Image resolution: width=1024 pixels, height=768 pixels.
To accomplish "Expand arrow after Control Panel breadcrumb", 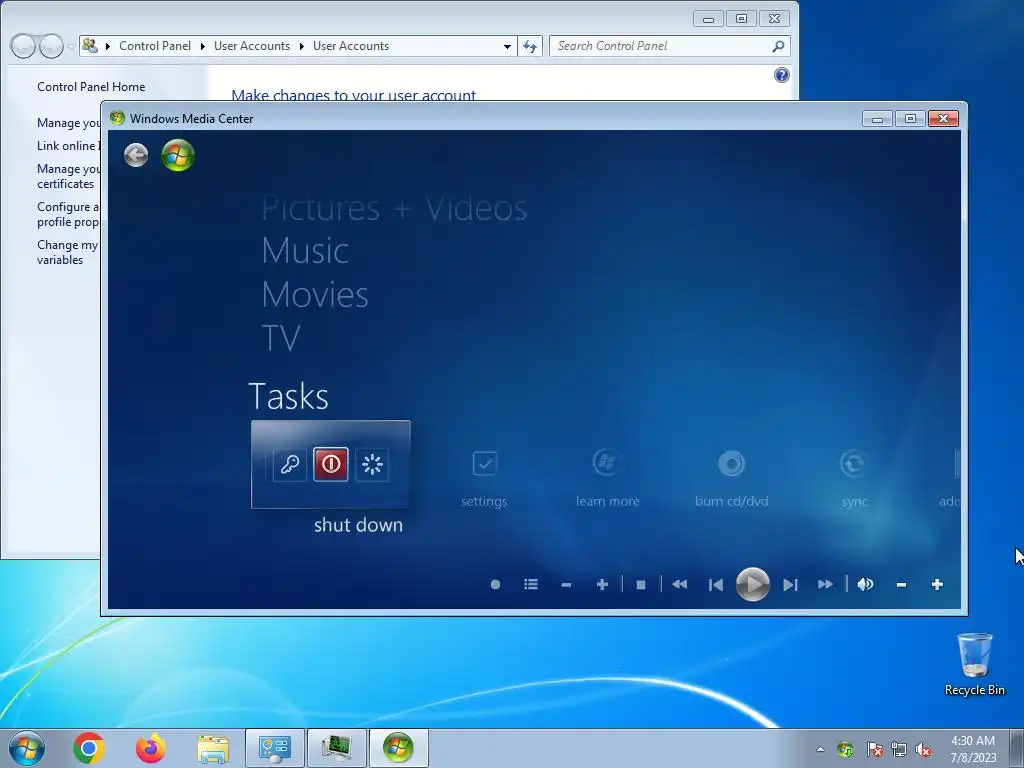I will pyautogui.click(x=202, y=46).
